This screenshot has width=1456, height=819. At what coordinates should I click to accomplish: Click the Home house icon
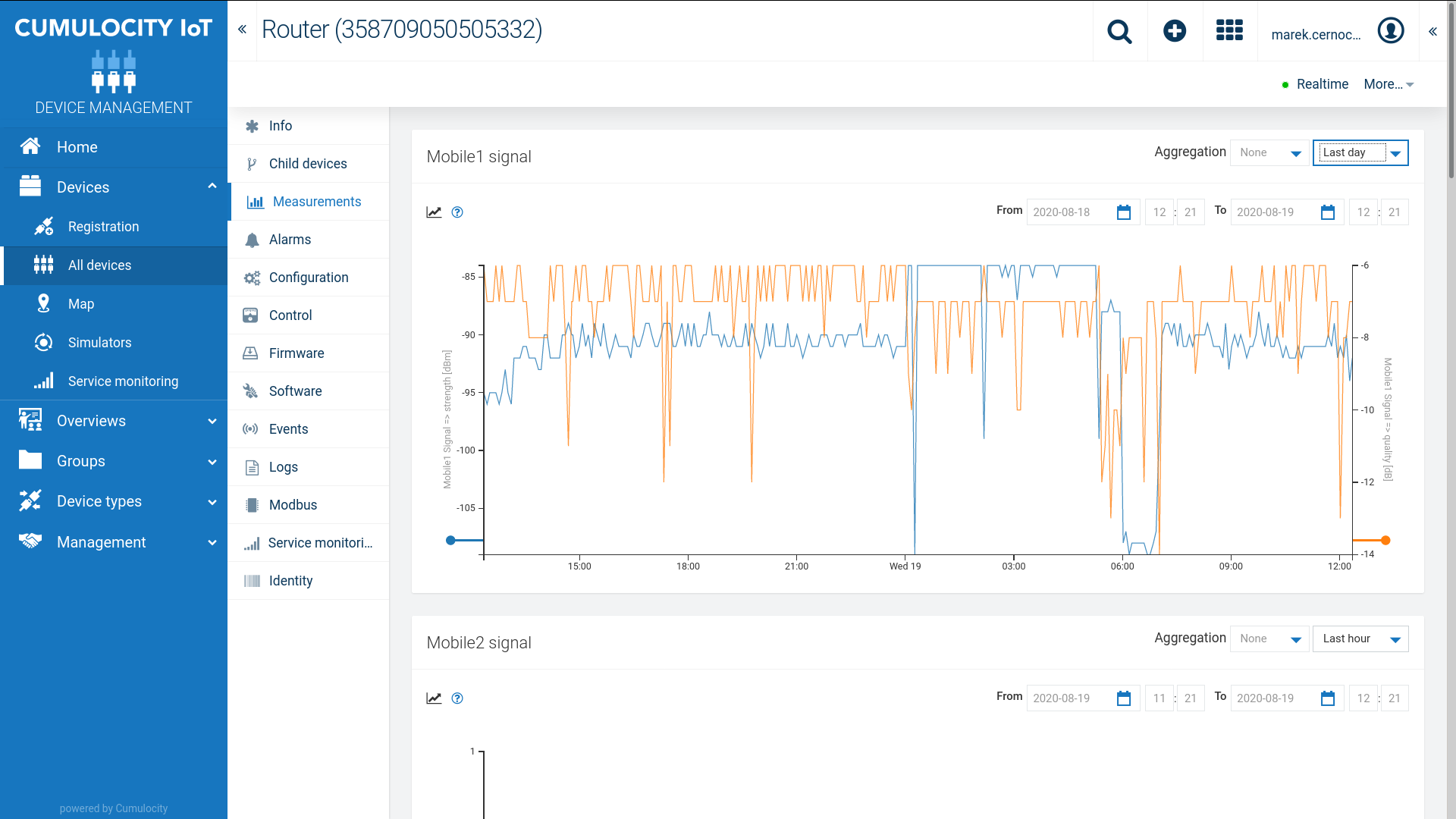pos(30,146)
